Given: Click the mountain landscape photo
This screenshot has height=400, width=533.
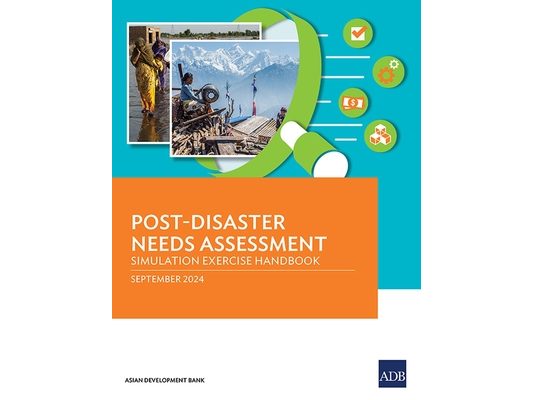Looking at the screenshot, I should (235, 99).
